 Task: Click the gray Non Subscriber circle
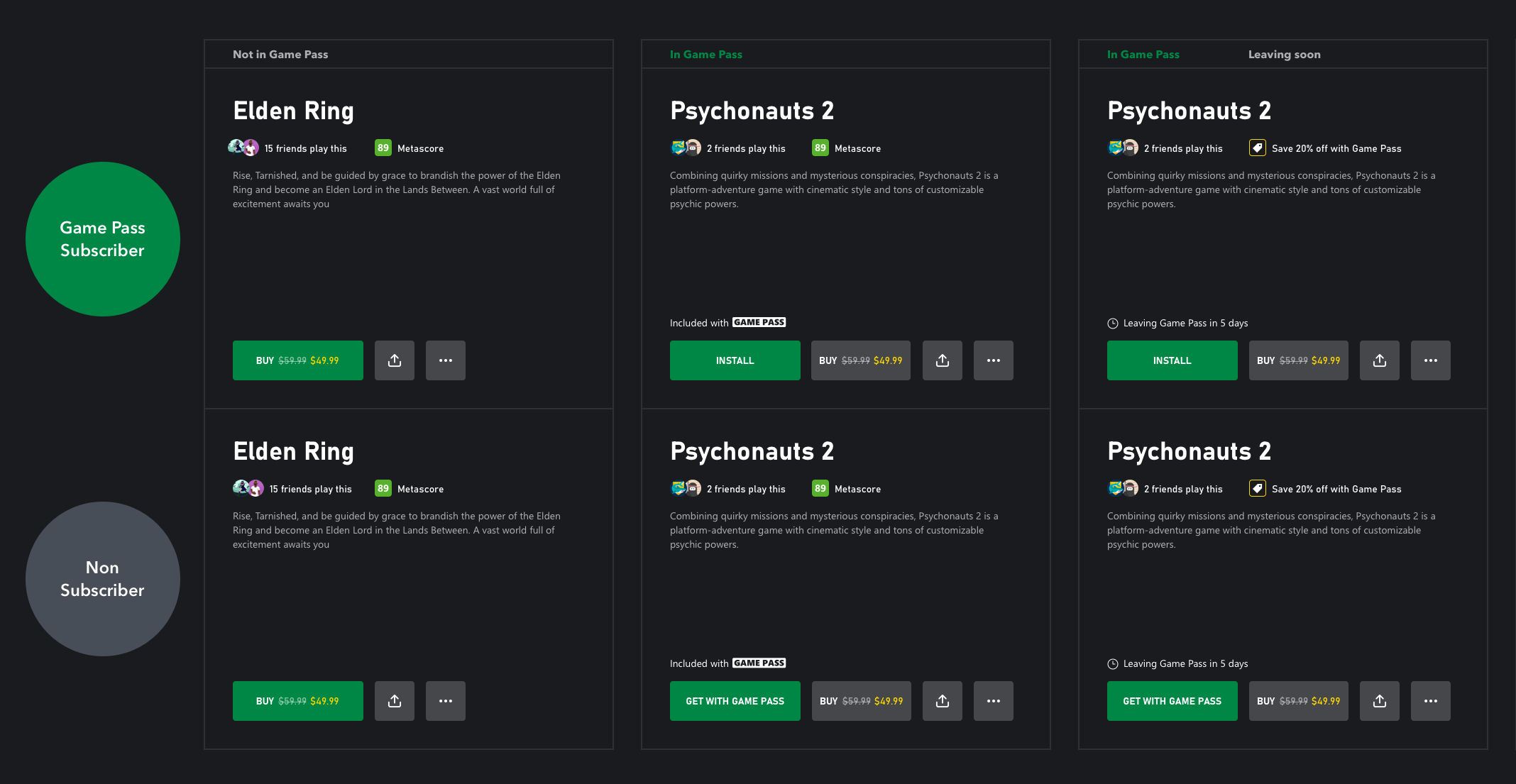[103, 579]
